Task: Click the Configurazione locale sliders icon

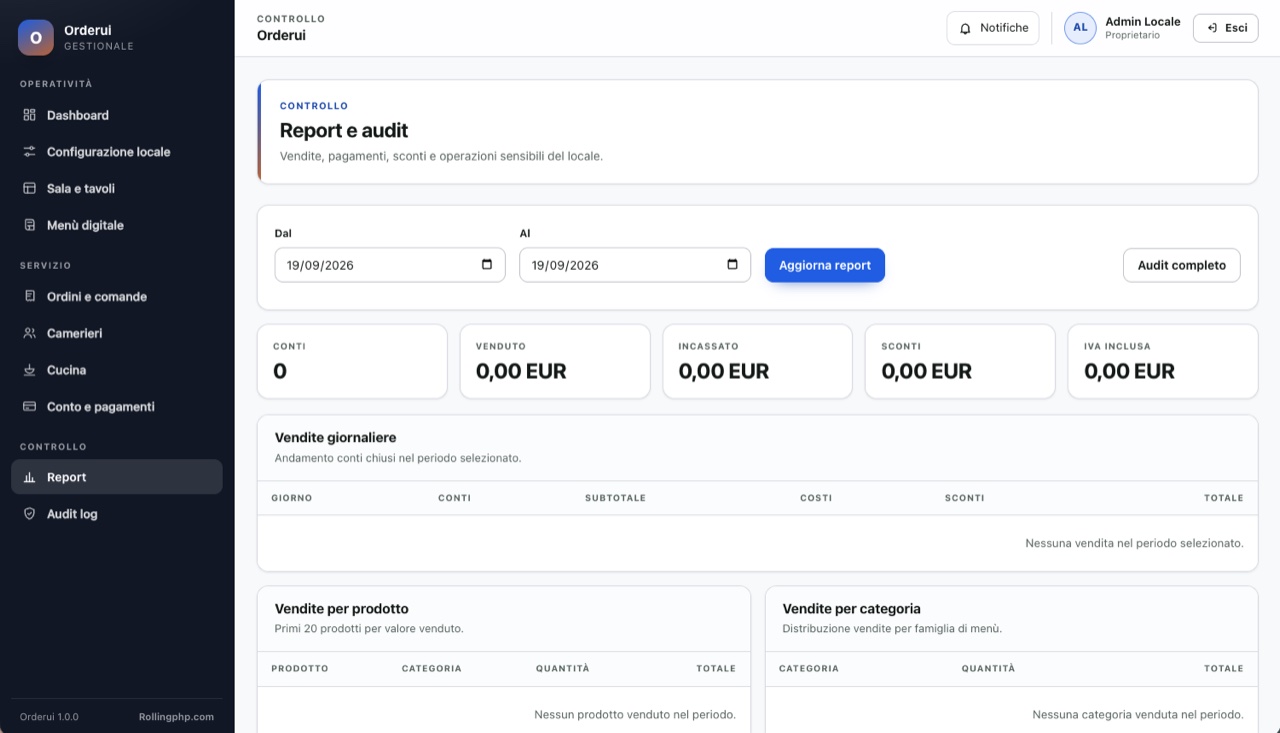Action: (x=29, y=152)
